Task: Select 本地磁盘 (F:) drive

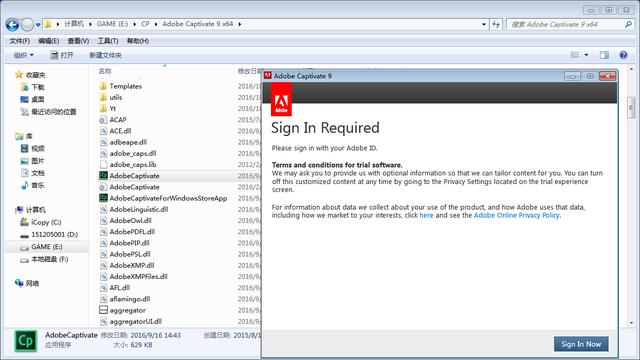Action: [49, 259]
